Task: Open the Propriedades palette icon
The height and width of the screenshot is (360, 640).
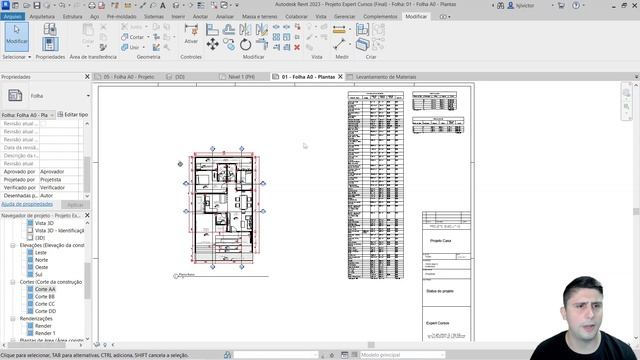Action: [50, 44]
